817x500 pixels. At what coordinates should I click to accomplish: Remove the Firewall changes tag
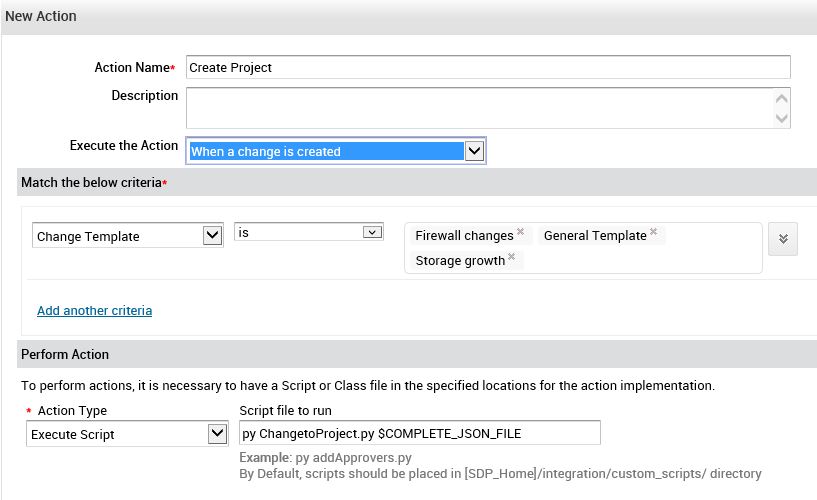tap(520, 233)
